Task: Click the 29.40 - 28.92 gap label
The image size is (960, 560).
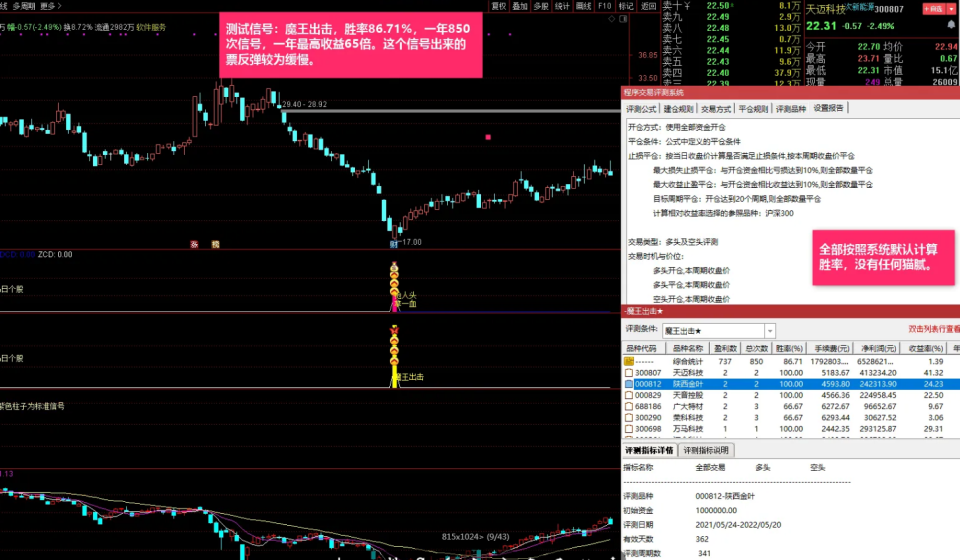Action: pos(304,105)
